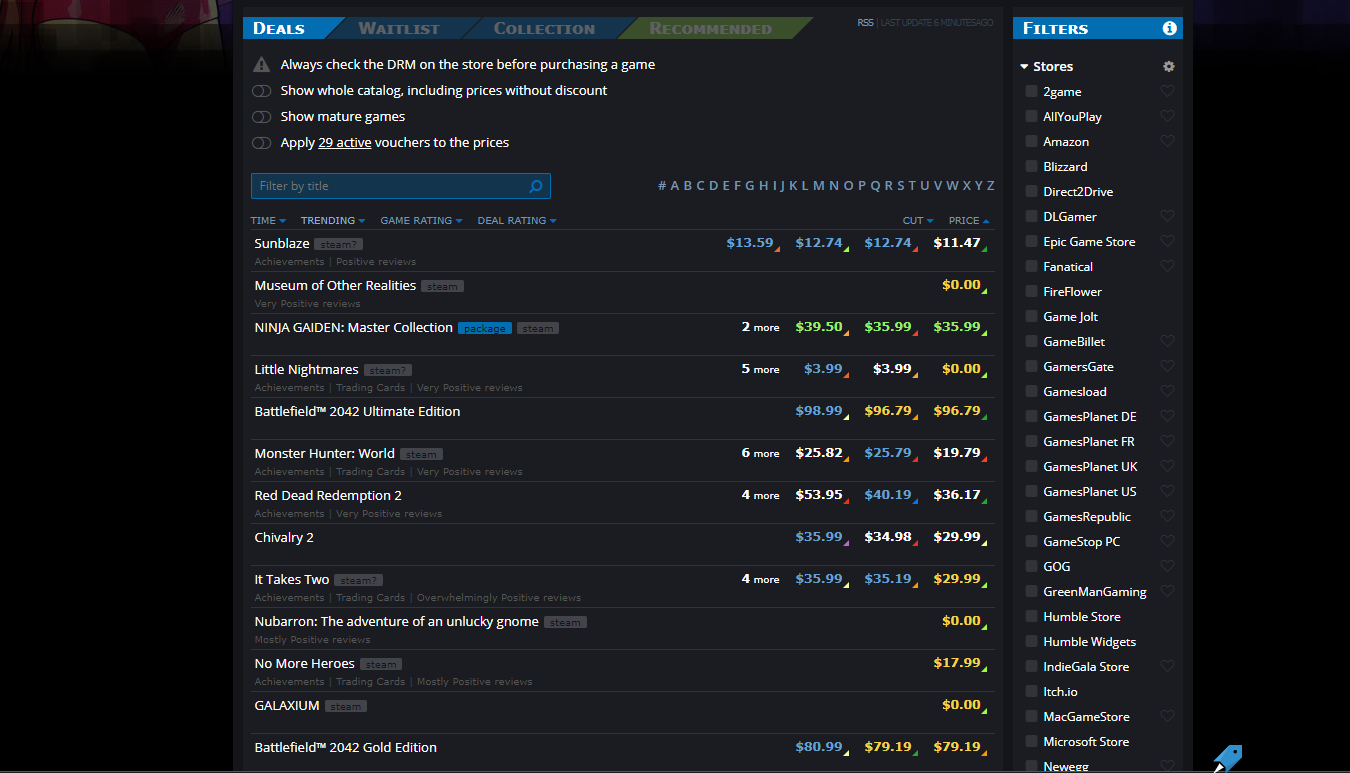The image size is (1350, 773).
Task: Favorite the GamersGate store heart
Action: [x=1166, y=366]
